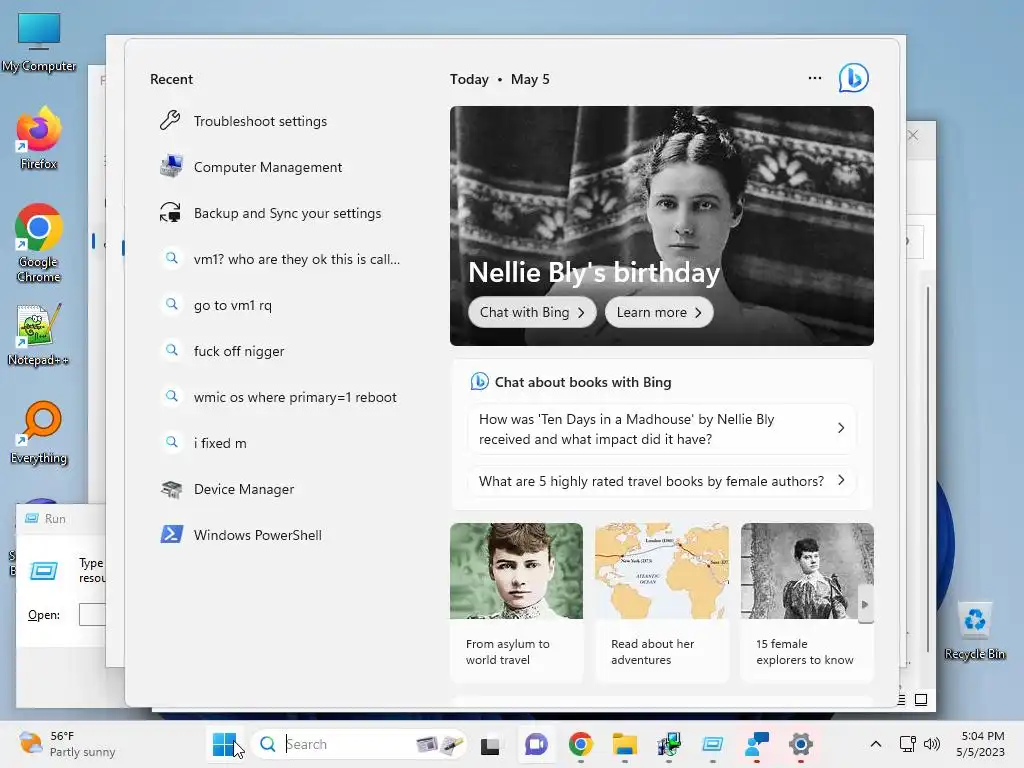Show hidden system tray icons
This screenshot has width=1024, height=768.
click(876, 744)
